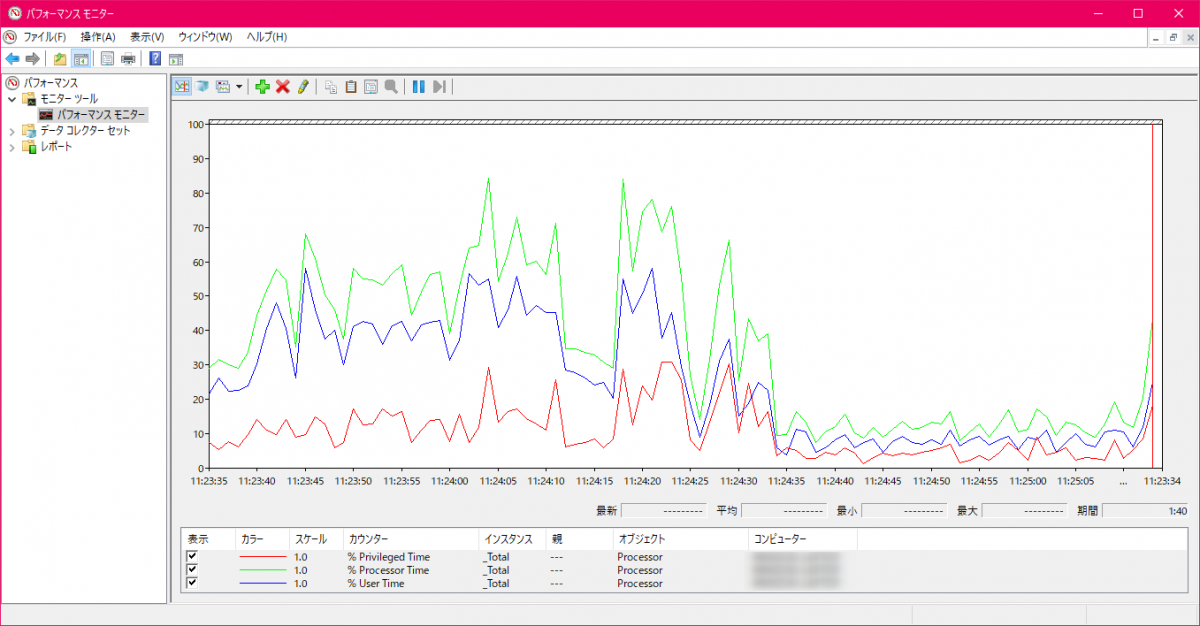Click the Paste Counter List clipboard icon
The image size is (1200, 626).
pos(351,87)
